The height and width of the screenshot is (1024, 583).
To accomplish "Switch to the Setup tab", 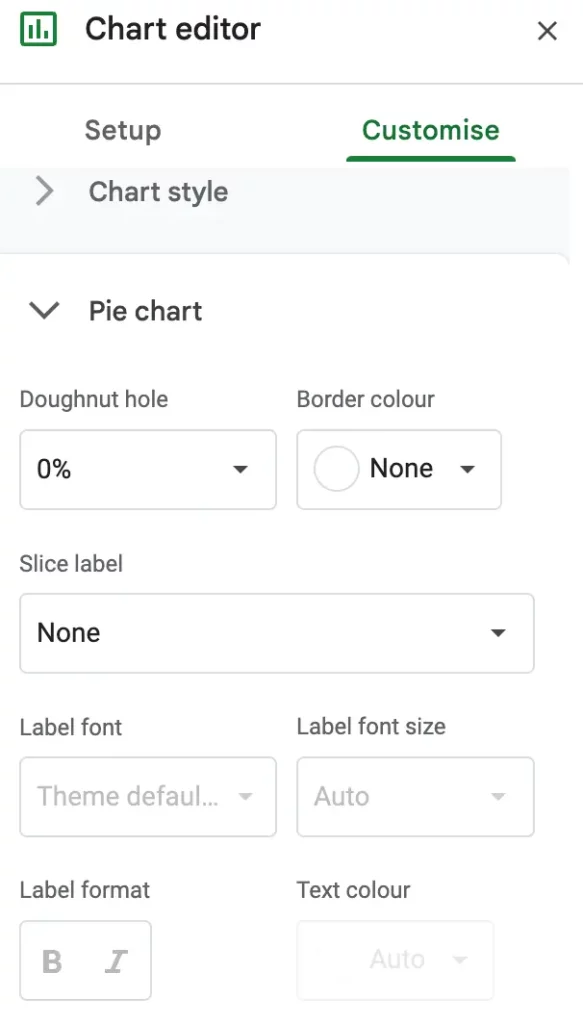I will coord(122,130).
